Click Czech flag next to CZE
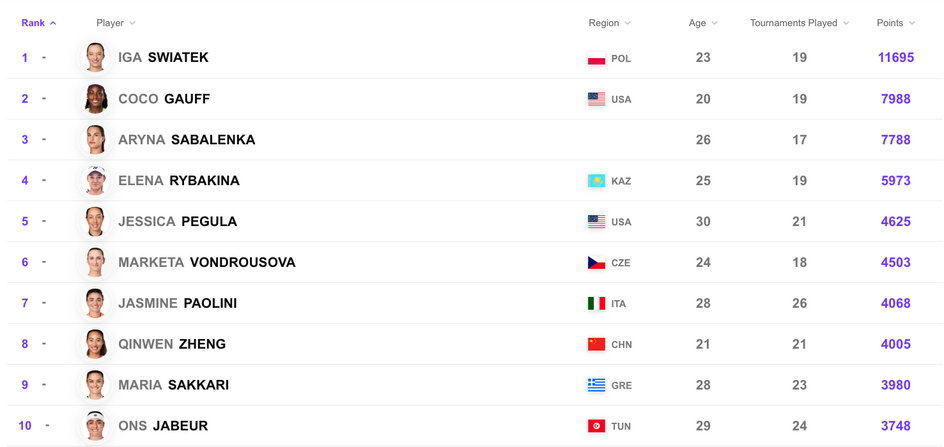This screenshot has height=447, width=944. click(596, 263)
